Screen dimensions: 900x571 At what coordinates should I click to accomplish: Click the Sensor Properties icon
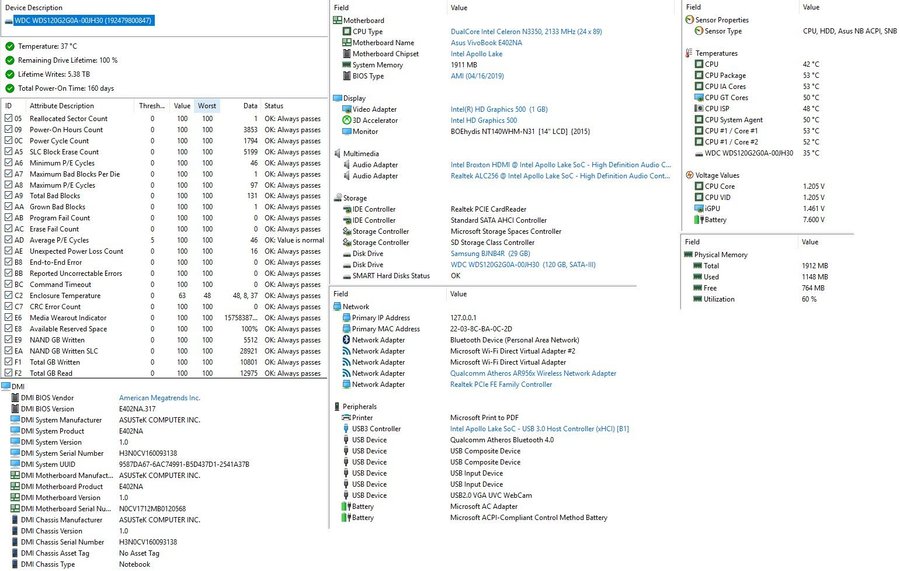tap(688, 20)
